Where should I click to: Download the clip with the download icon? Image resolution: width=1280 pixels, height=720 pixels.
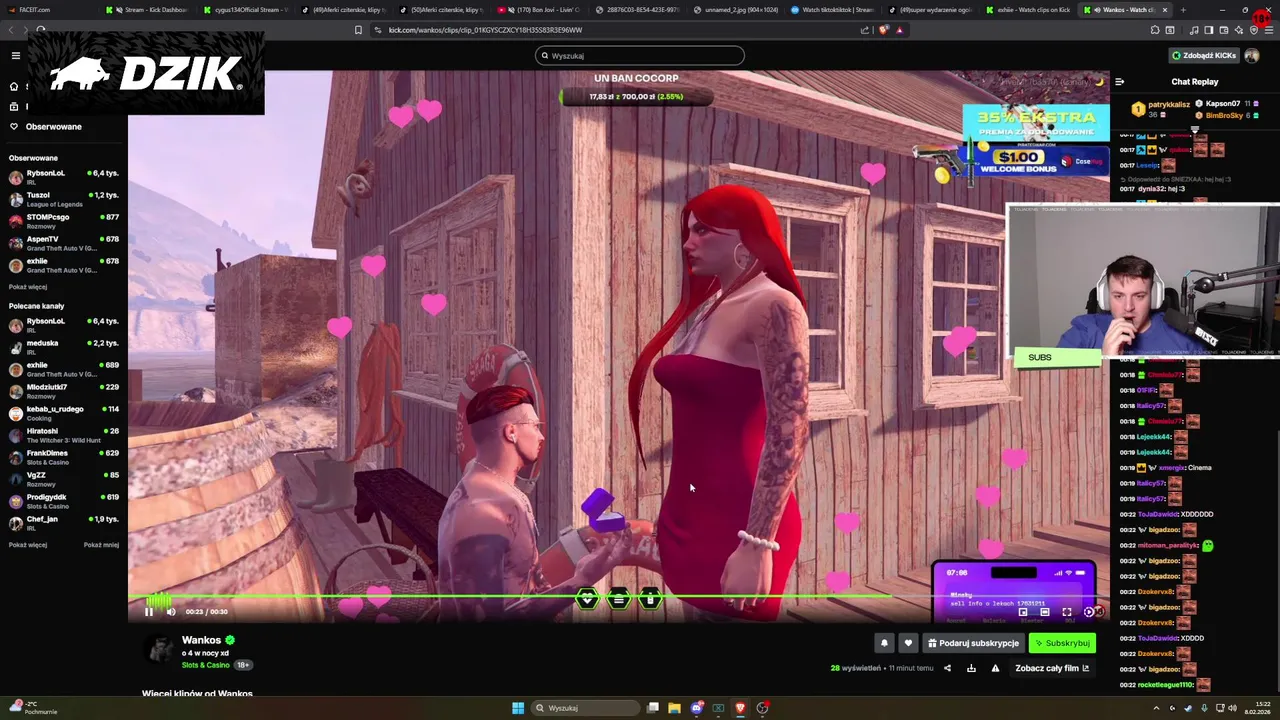[x=971, y=668]
